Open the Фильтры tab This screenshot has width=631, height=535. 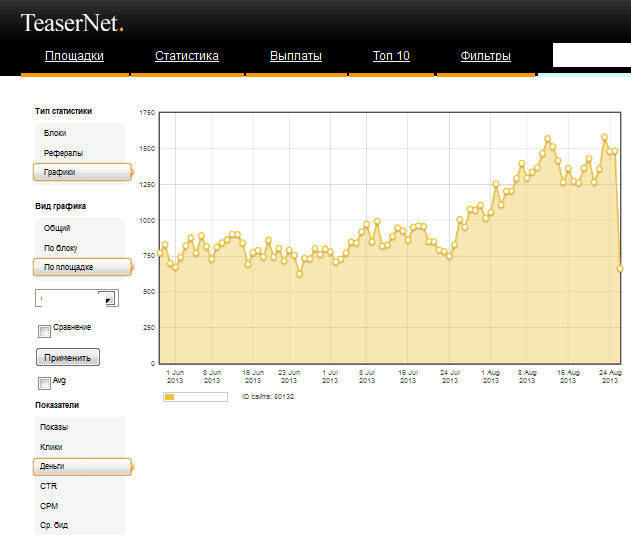click(x=486, y=56)
